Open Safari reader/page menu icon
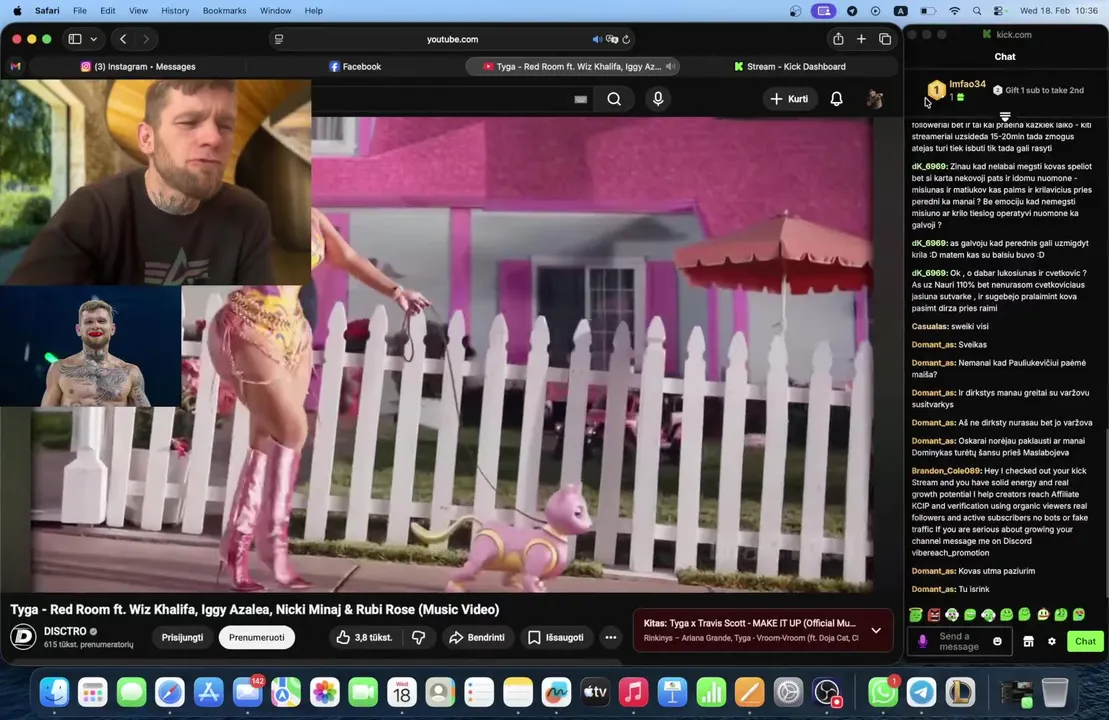Viewport: 1109px width, 720px height. 279,39
